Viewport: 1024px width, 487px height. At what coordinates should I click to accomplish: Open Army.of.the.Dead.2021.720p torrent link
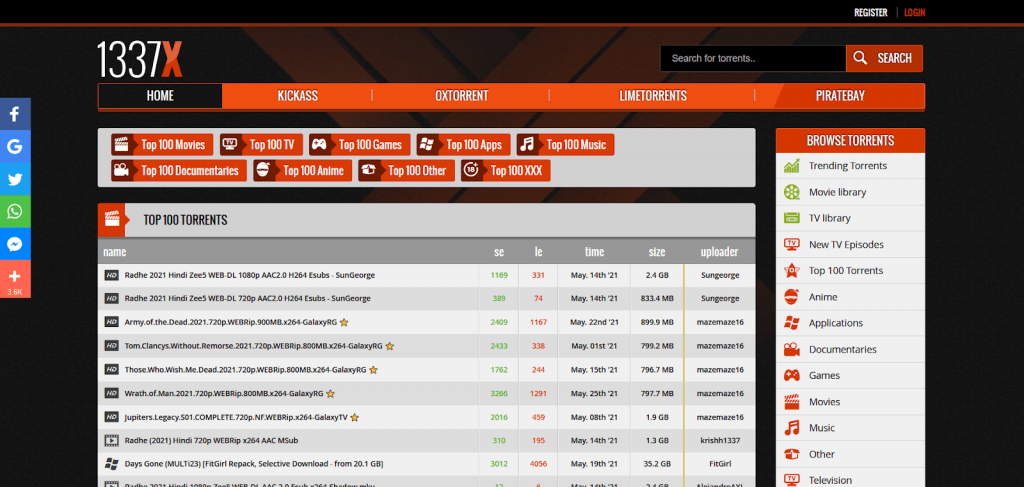tap(231, 322)
